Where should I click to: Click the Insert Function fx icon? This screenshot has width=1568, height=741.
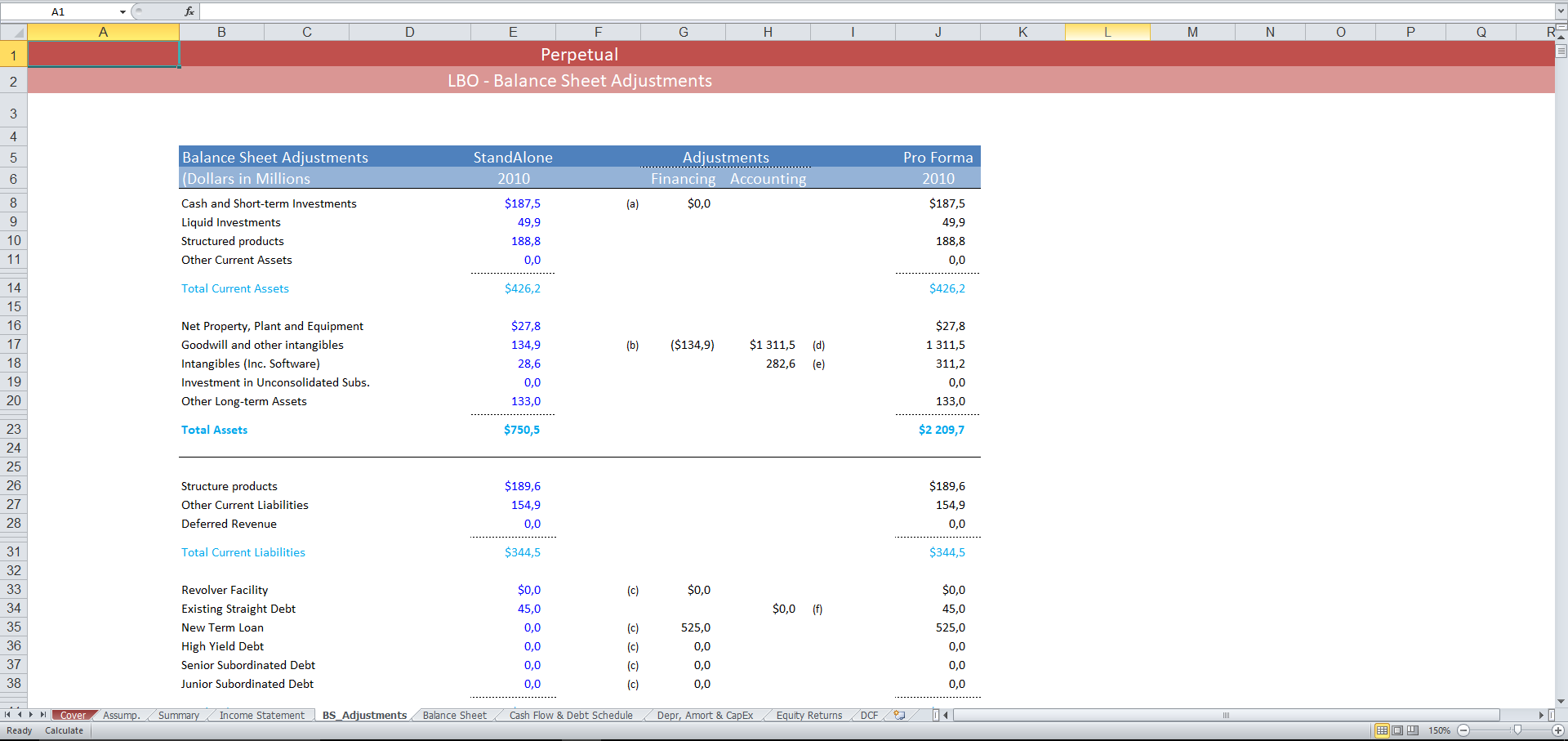click(x=189, y=11)
